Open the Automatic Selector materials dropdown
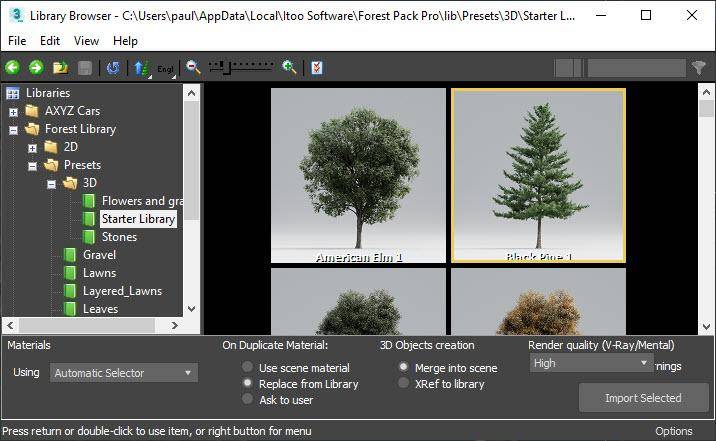The image size is (716, 441). (x=123, y=373)
